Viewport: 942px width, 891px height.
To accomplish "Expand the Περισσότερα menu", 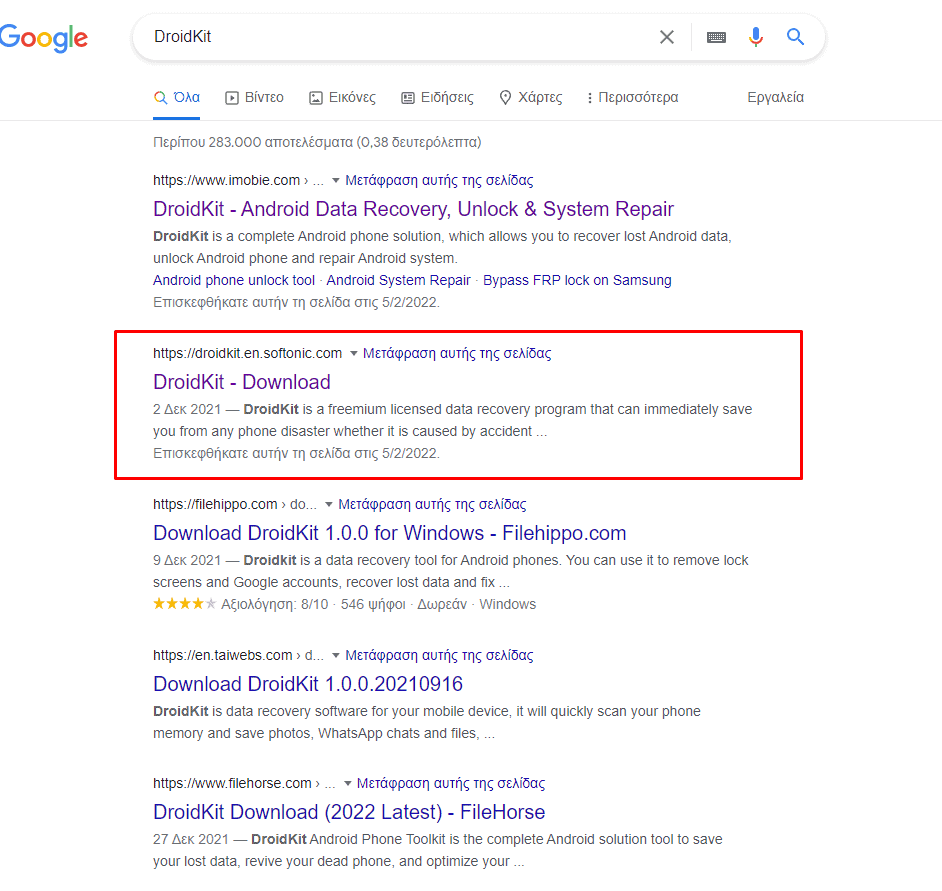I will pyautogui.click(x=632, y=98).
